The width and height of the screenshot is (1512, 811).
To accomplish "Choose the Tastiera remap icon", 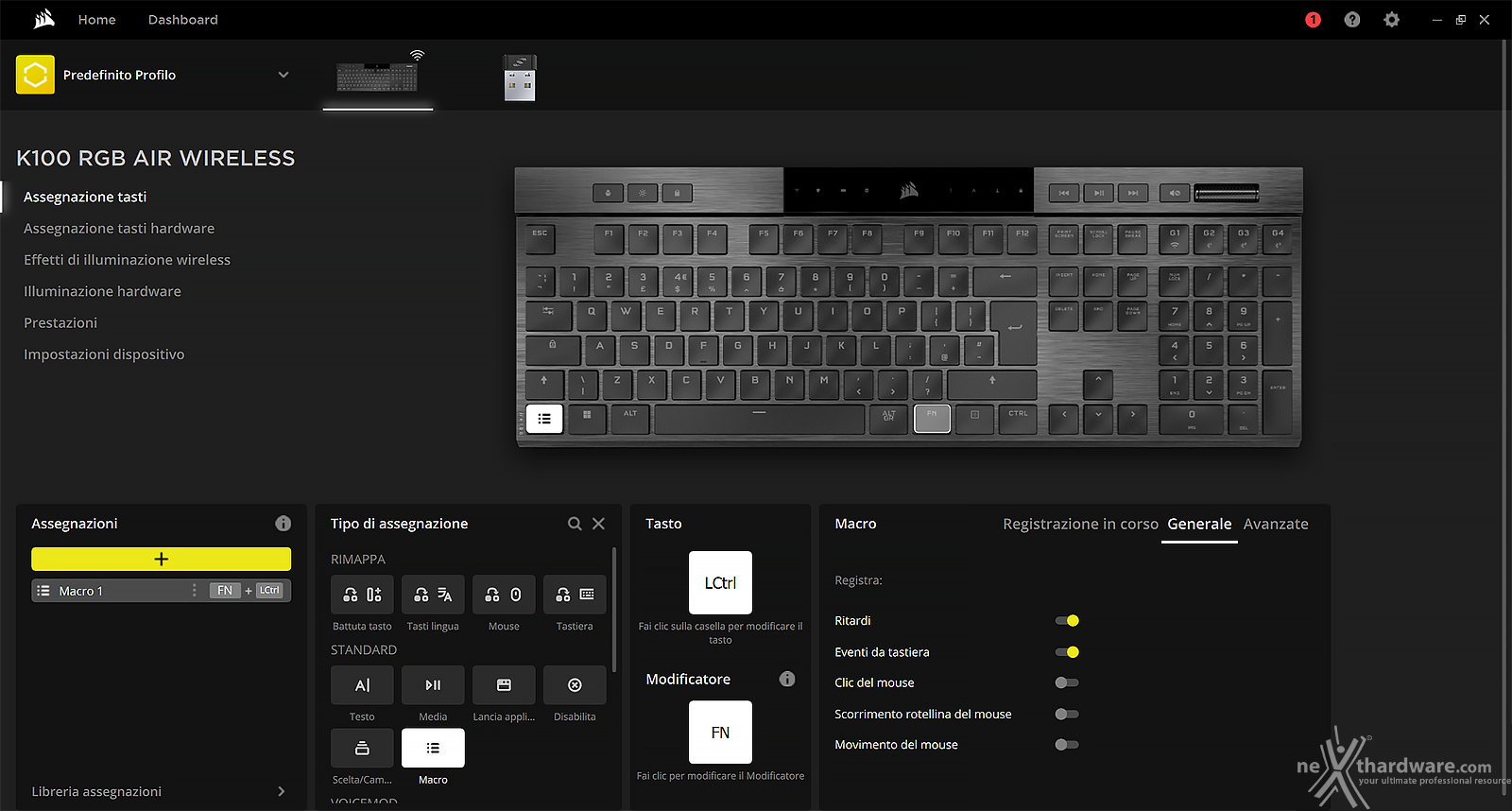I will [x=575, y=595].
